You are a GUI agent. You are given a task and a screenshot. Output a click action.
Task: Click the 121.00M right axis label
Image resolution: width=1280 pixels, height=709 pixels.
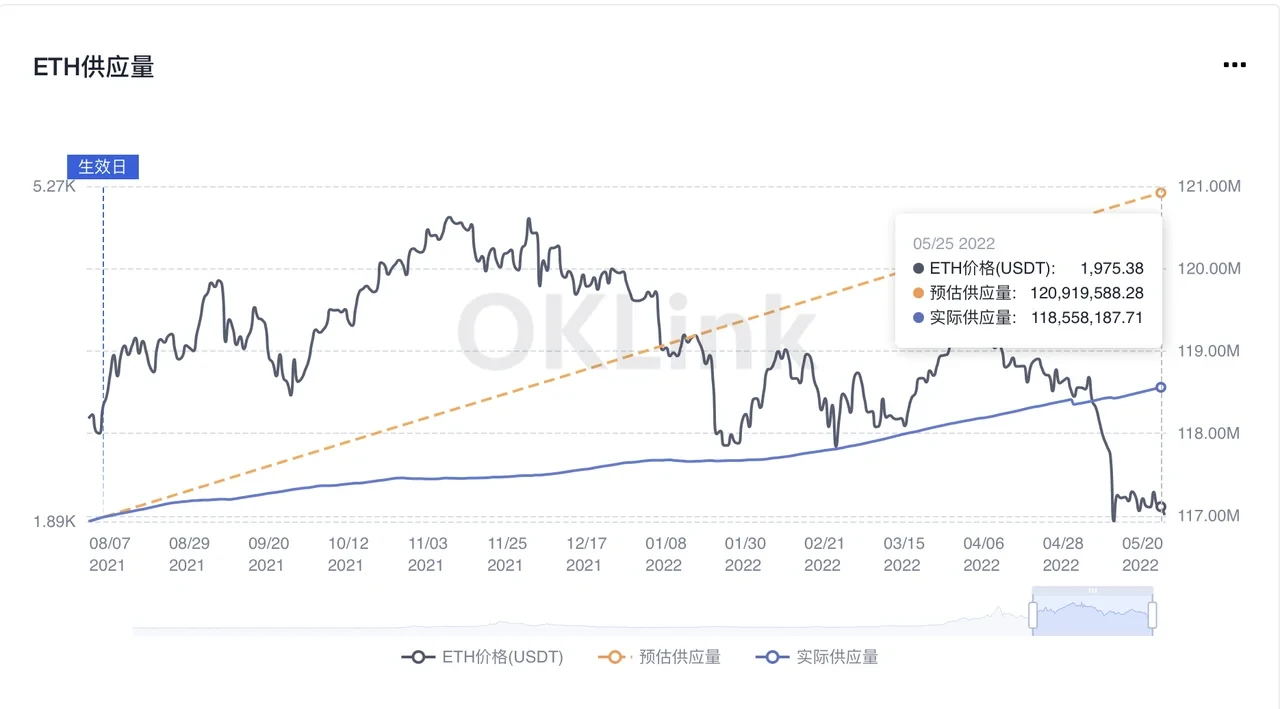tap(1208, 187)
